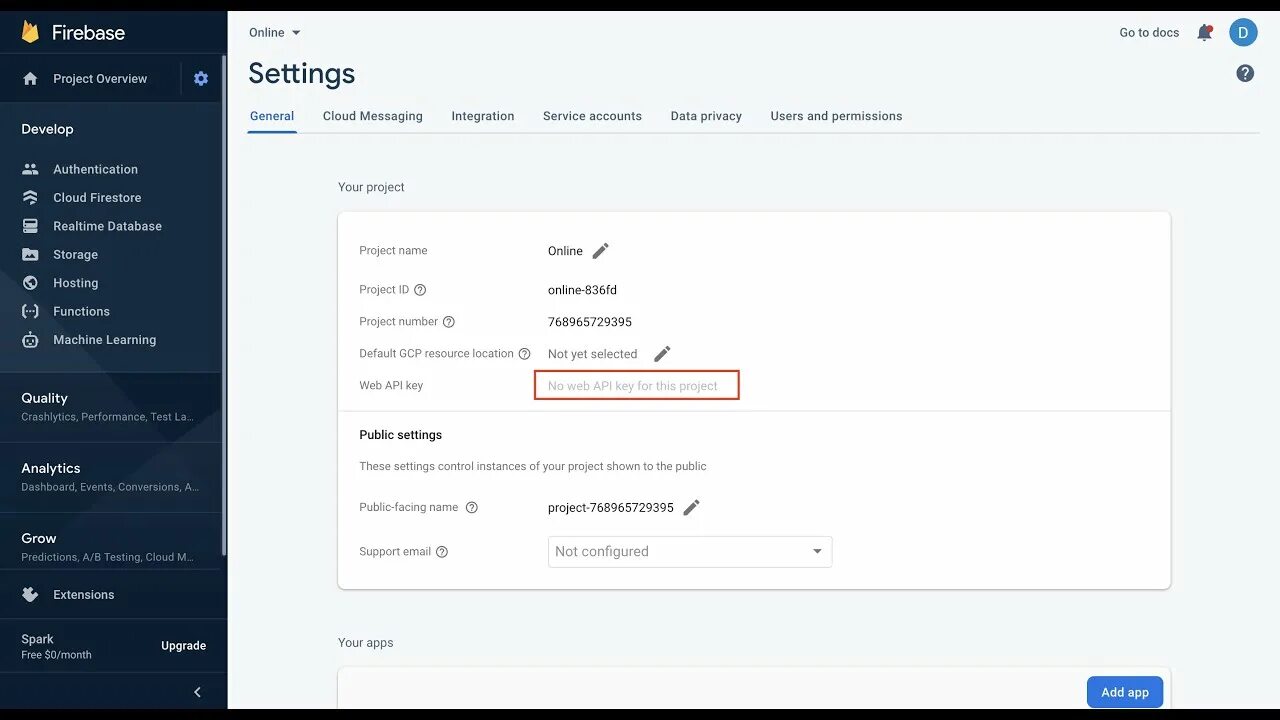
Task: Show Support email help icon
Action: (442, 552)
